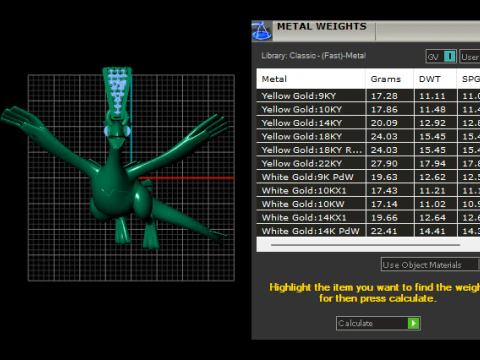Screen dimensions: 480x360
Task: Click the Calculate button
Action: coord(378,323)
